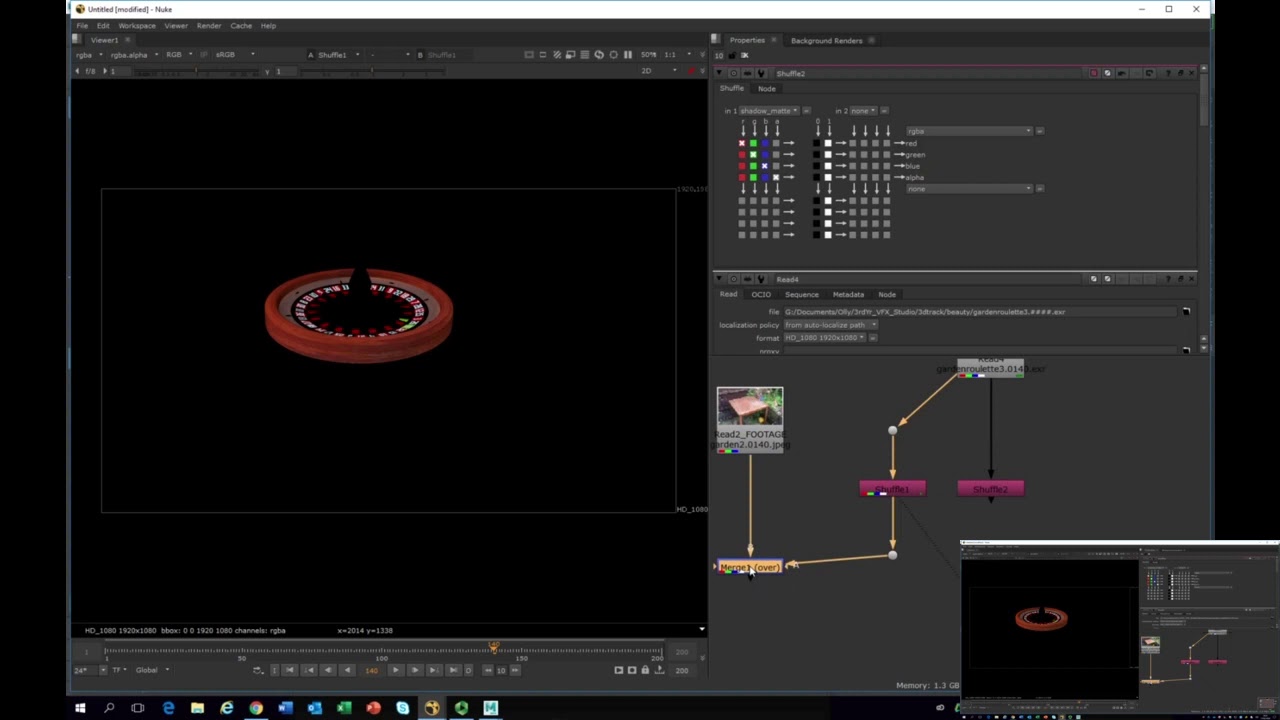Clear all properties panels icon
The height and width of the screenshot is (720, 1280).
pos(744,55)
